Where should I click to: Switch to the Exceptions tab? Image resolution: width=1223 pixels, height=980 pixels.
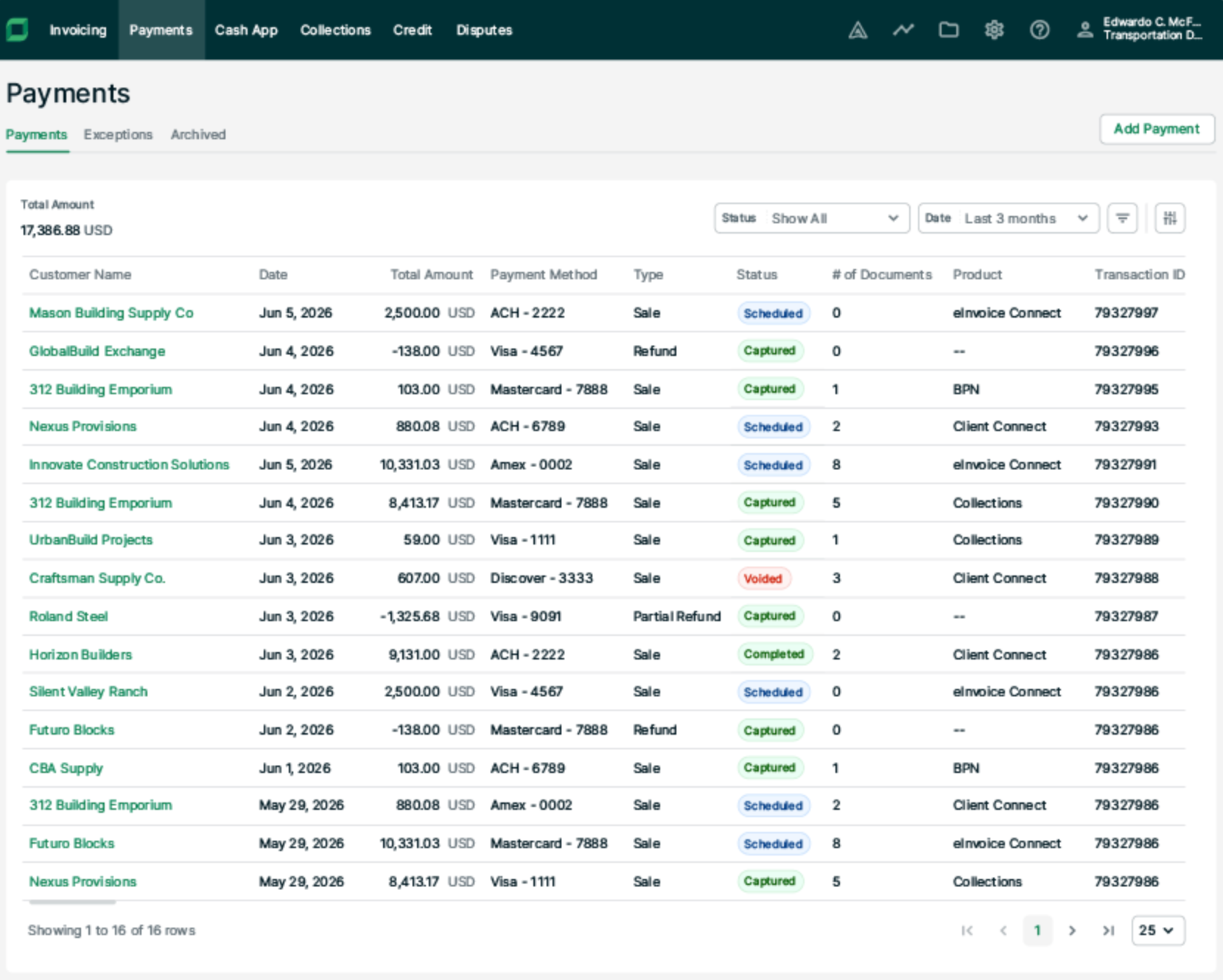(x=118, y=135)
